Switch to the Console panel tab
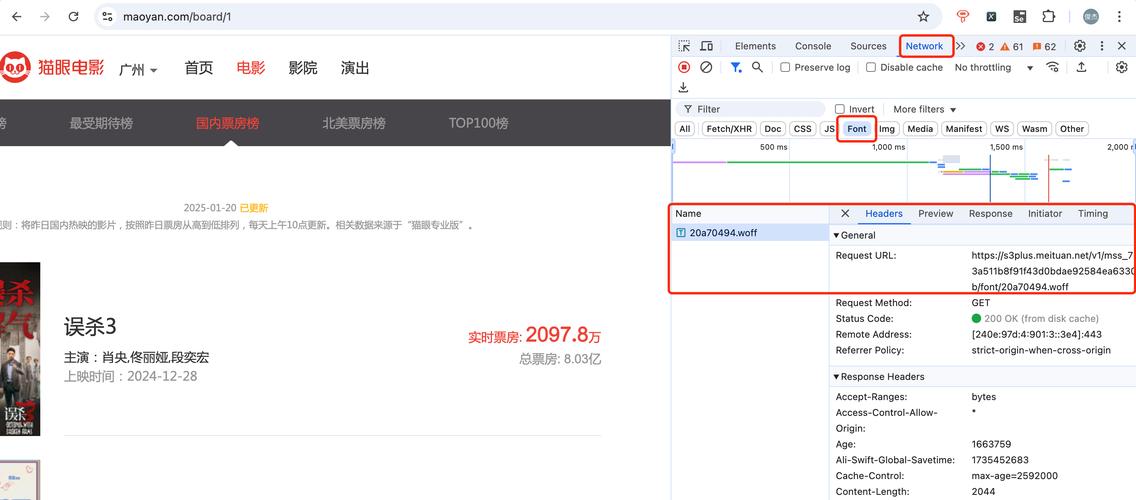1136x500 pixels. point(813,46)
